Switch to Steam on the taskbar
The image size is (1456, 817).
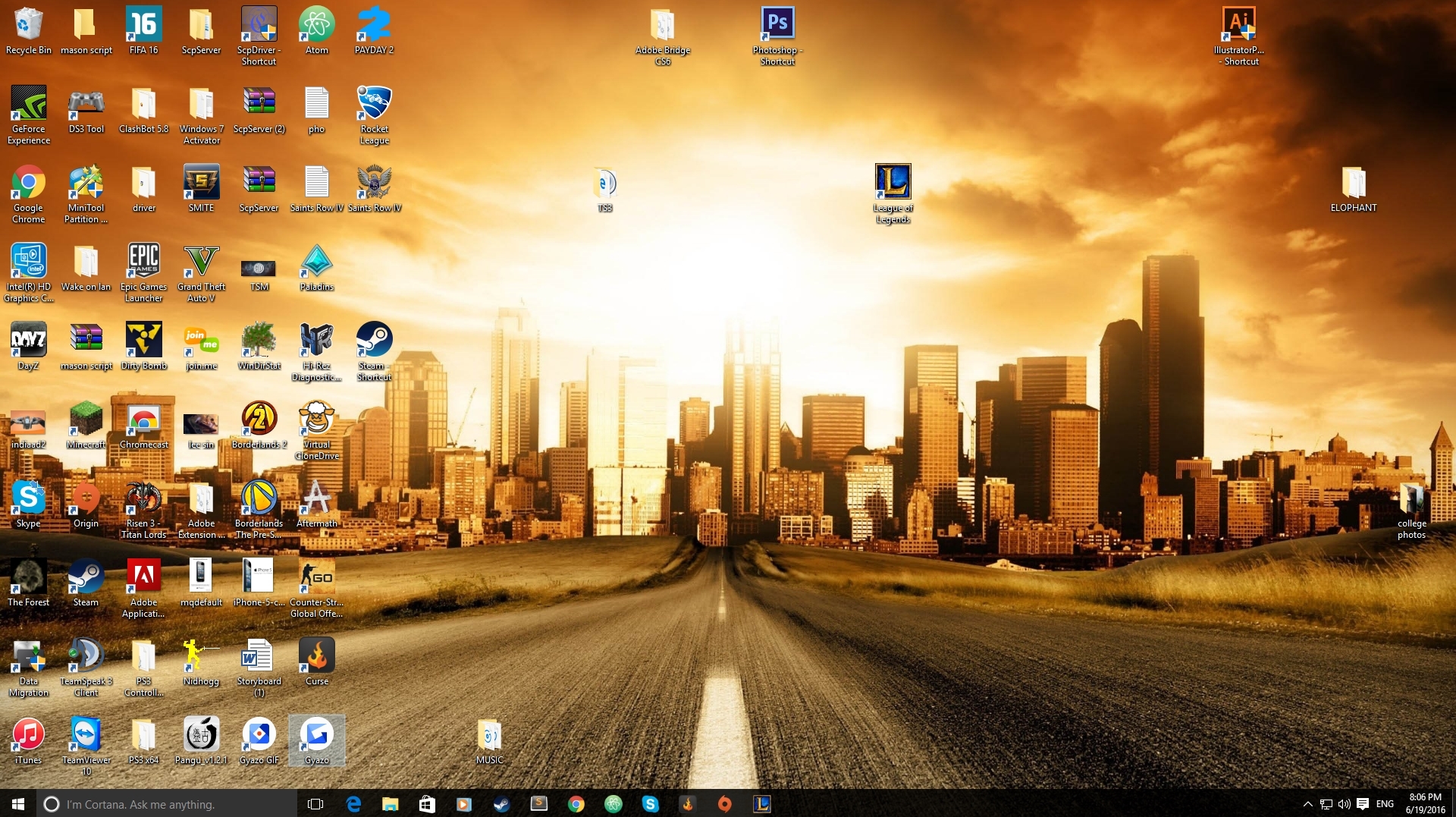point(501,803)
